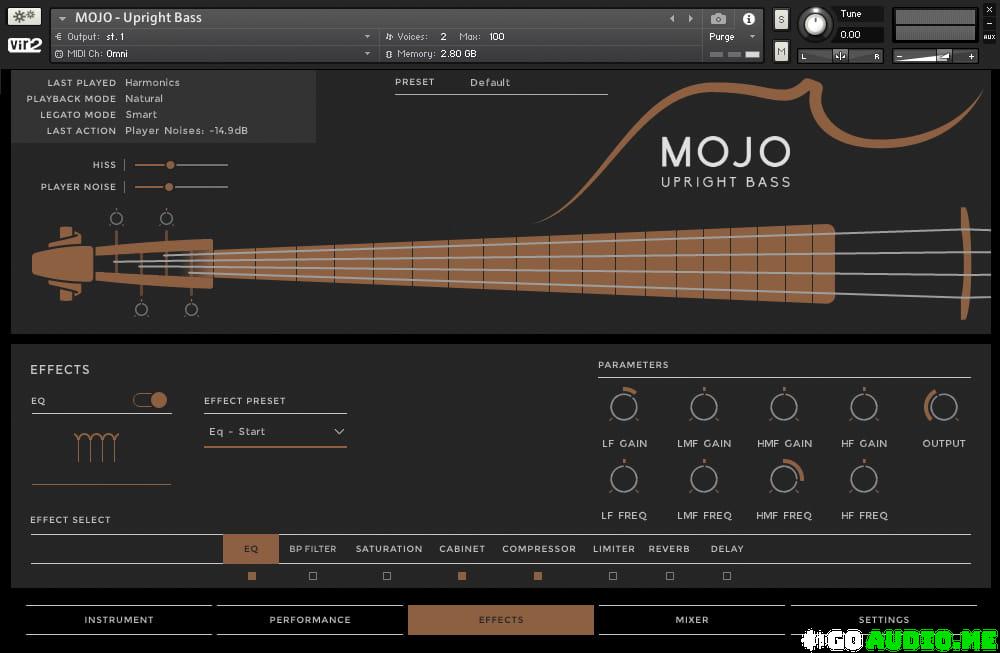
Task: Select the DELAY effect
Action: (727, 549)
